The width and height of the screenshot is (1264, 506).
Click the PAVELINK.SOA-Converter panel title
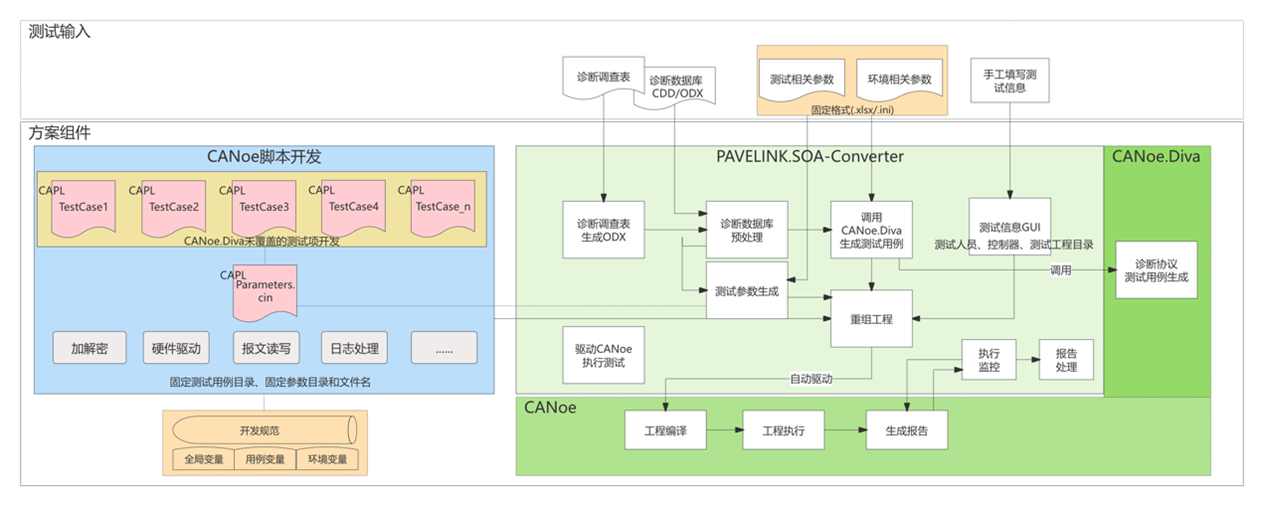click(x=810, y=157)
